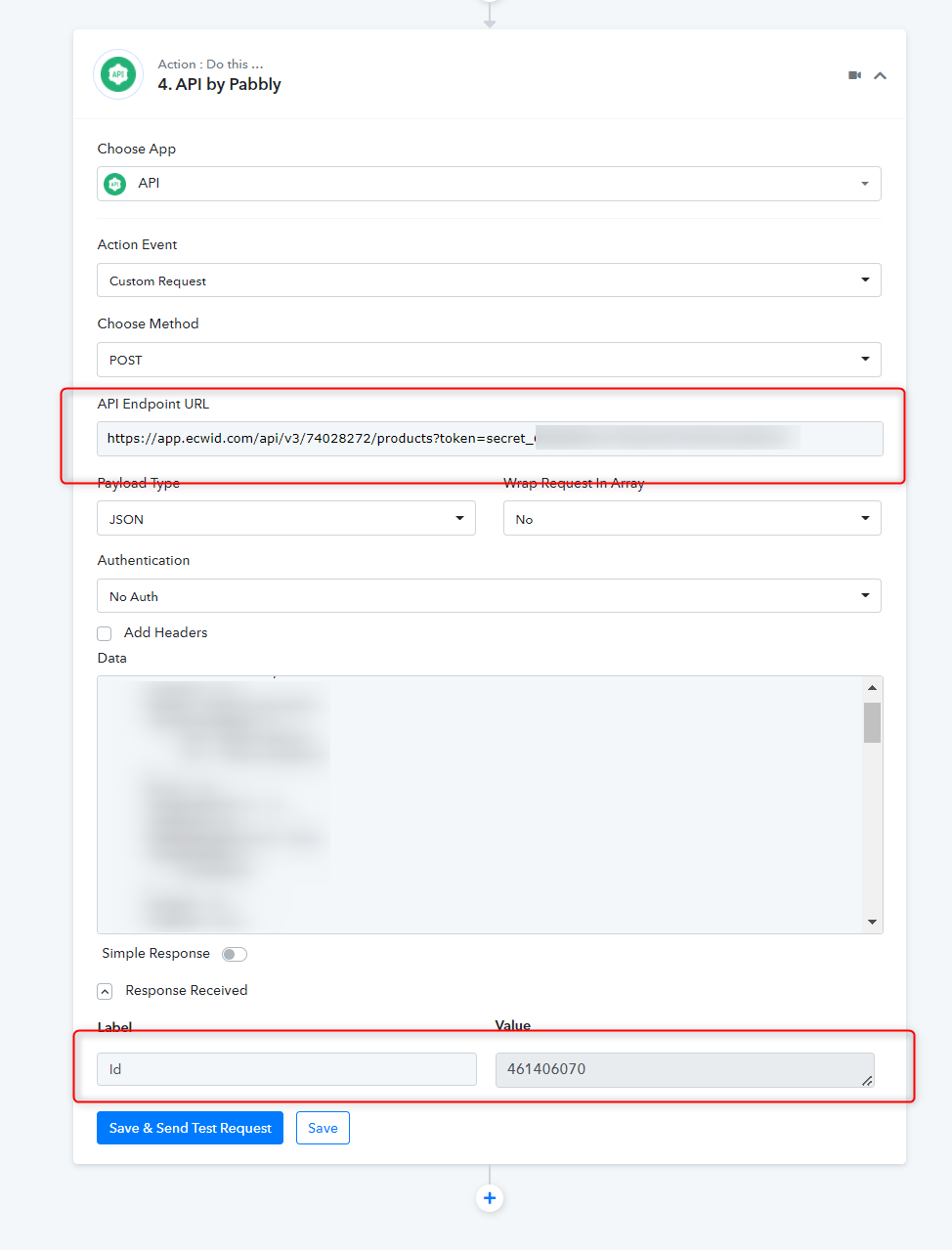Screen dimensions: 952x1250
Task: Click the Id label field
Action: 286,1069
